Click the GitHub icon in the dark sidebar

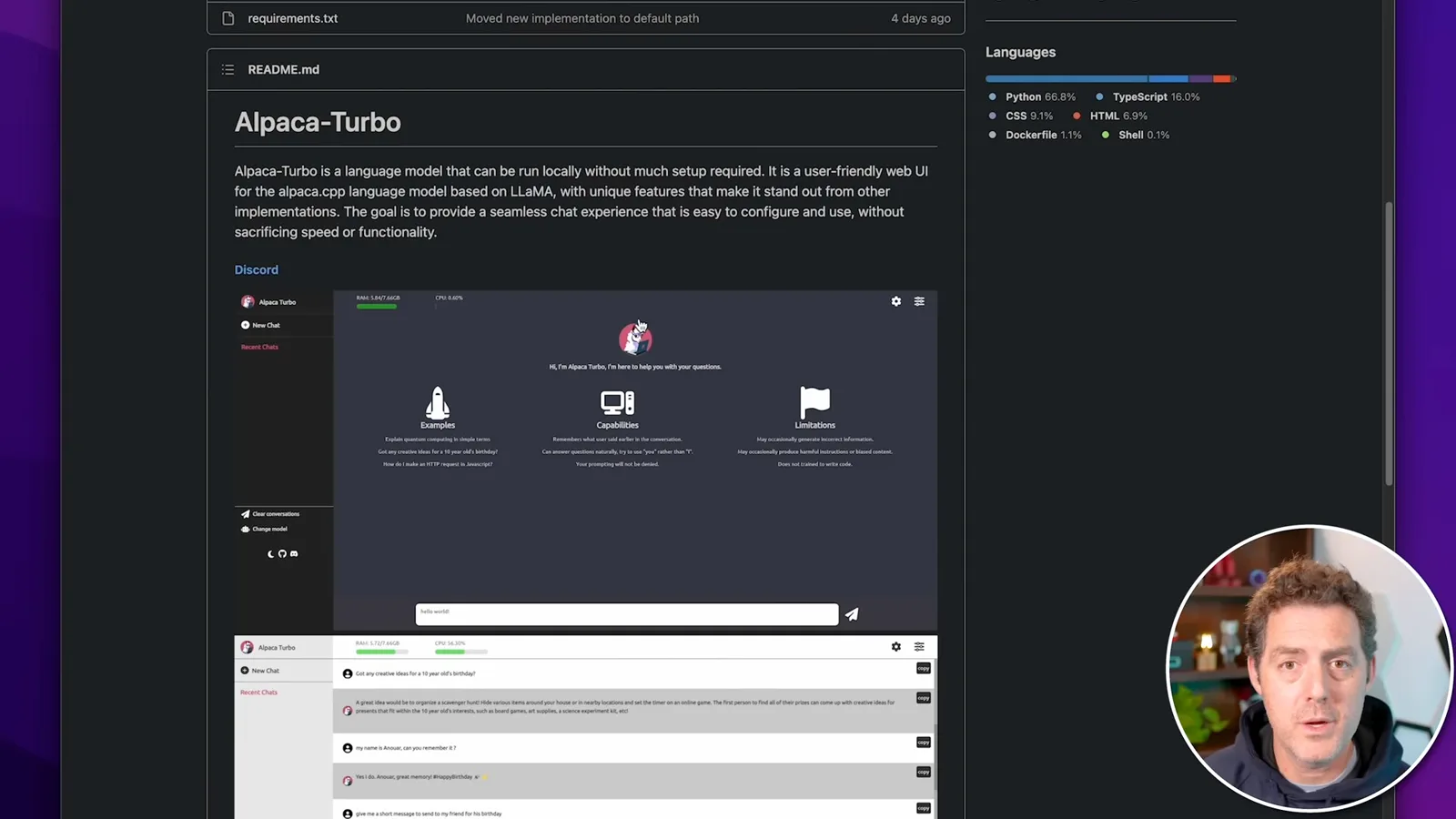282,553
